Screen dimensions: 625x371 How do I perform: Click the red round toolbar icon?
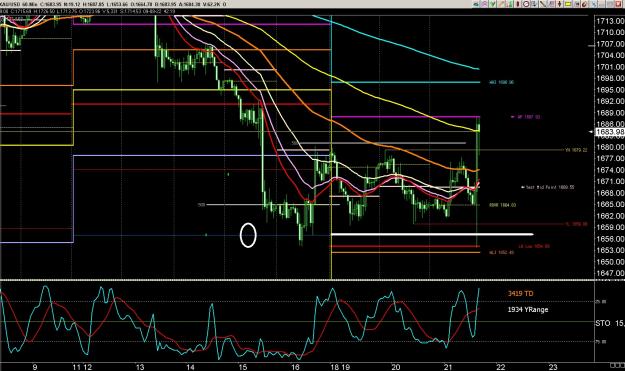(585, 4)
